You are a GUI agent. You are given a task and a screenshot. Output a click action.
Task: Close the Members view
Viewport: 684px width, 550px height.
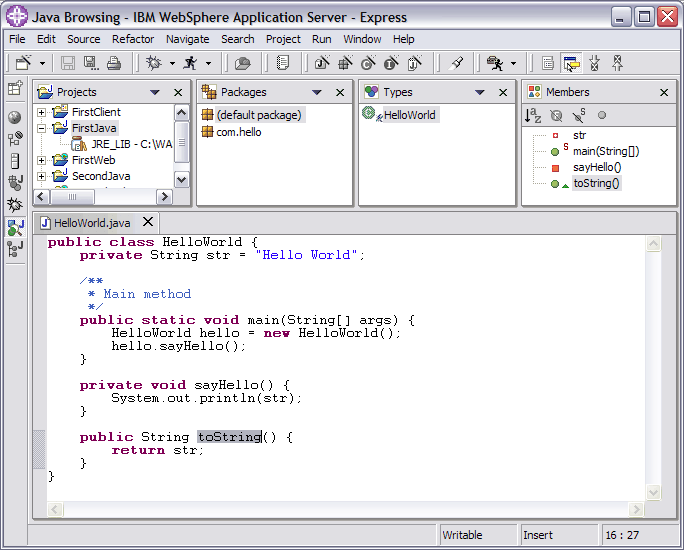(x=664, y=92)
